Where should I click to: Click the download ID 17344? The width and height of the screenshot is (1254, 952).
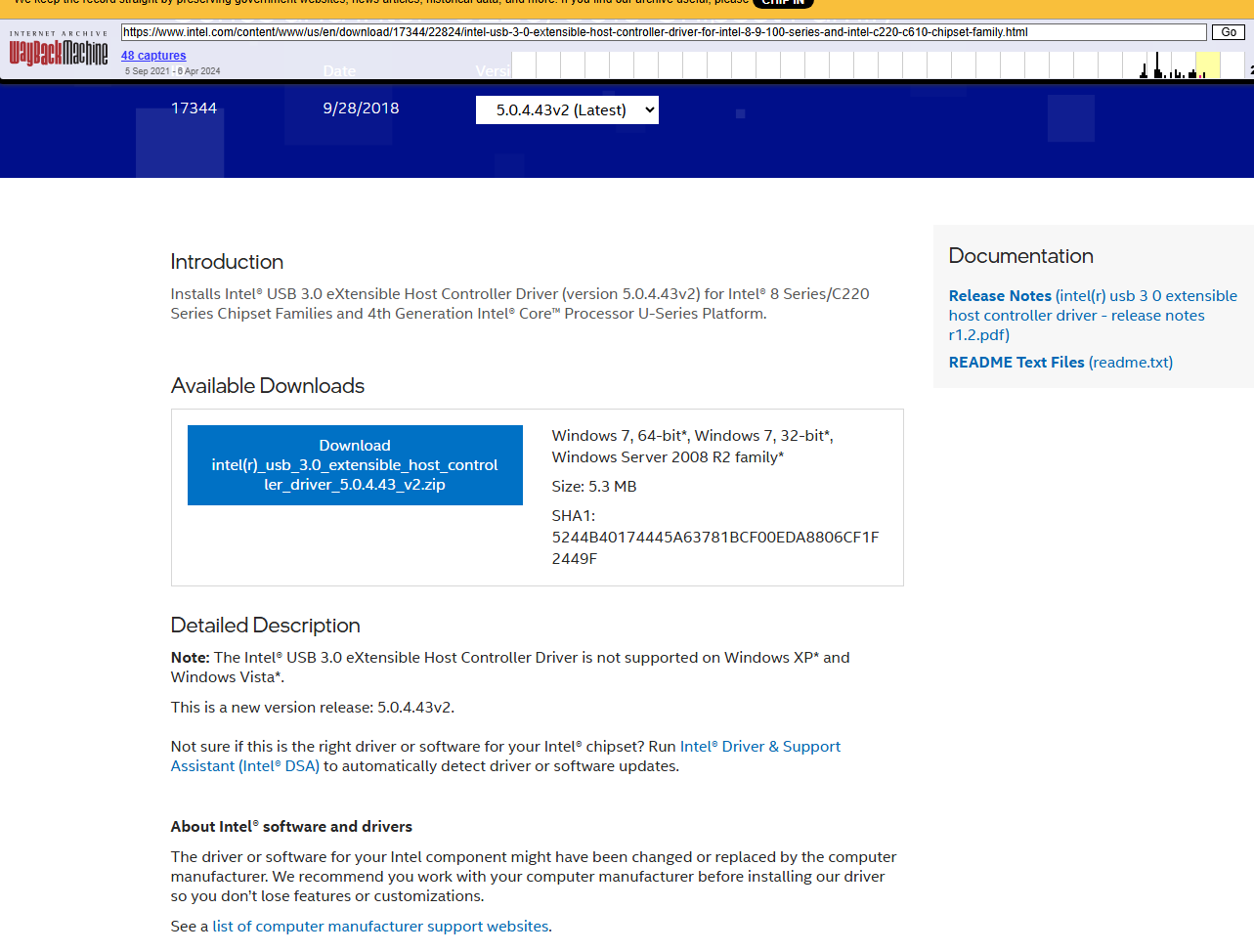194,108
